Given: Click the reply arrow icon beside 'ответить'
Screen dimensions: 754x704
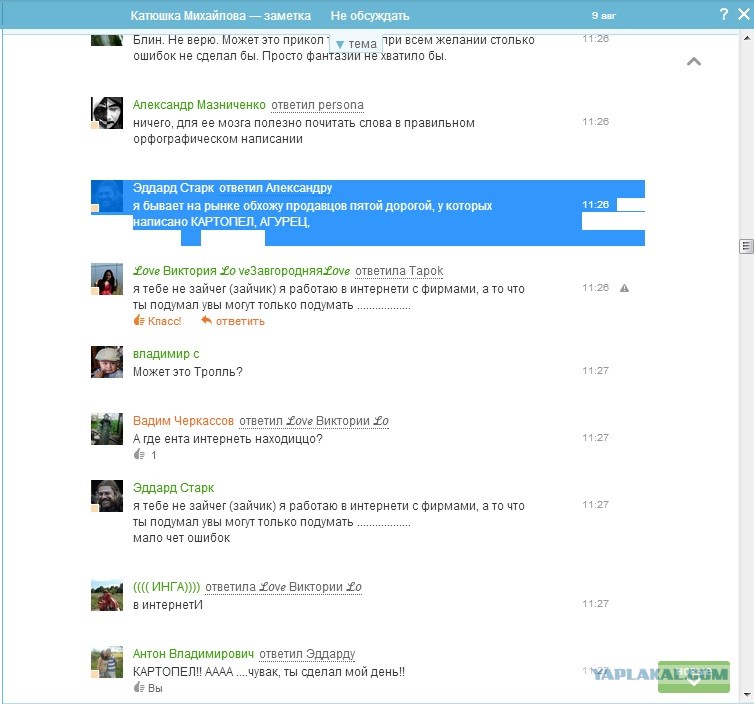Looking at the screenshot, I should (206, 320).
